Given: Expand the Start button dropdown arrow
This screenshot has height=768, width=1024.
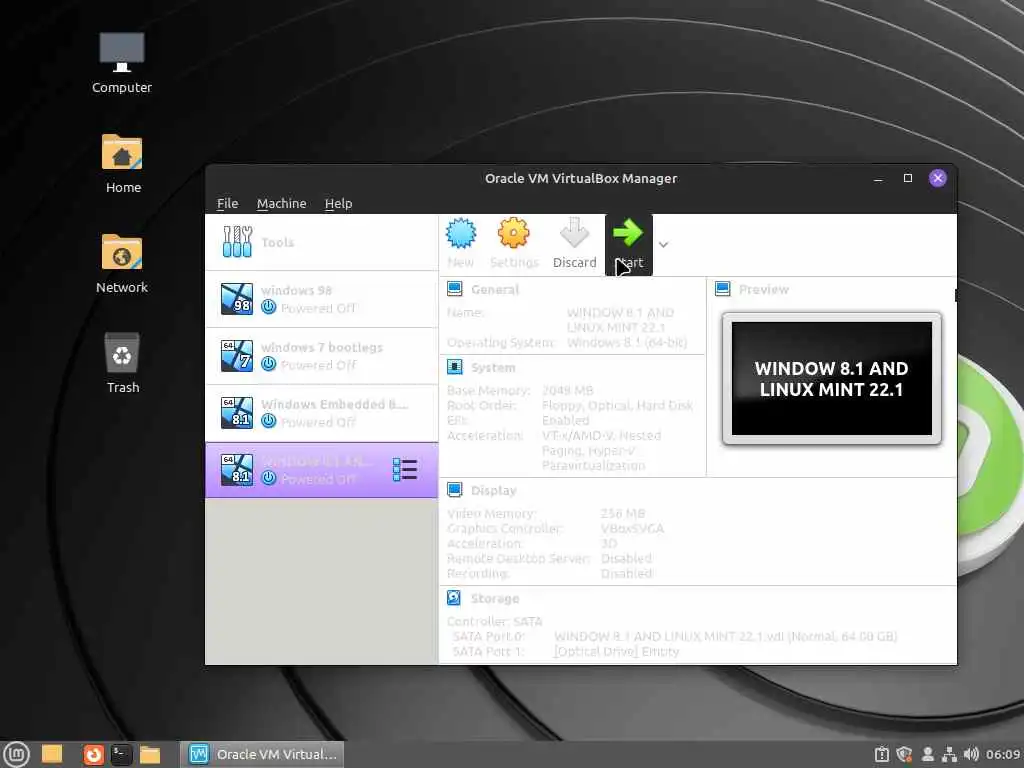Looking at the screenshot, I should [x=664, y=245].
